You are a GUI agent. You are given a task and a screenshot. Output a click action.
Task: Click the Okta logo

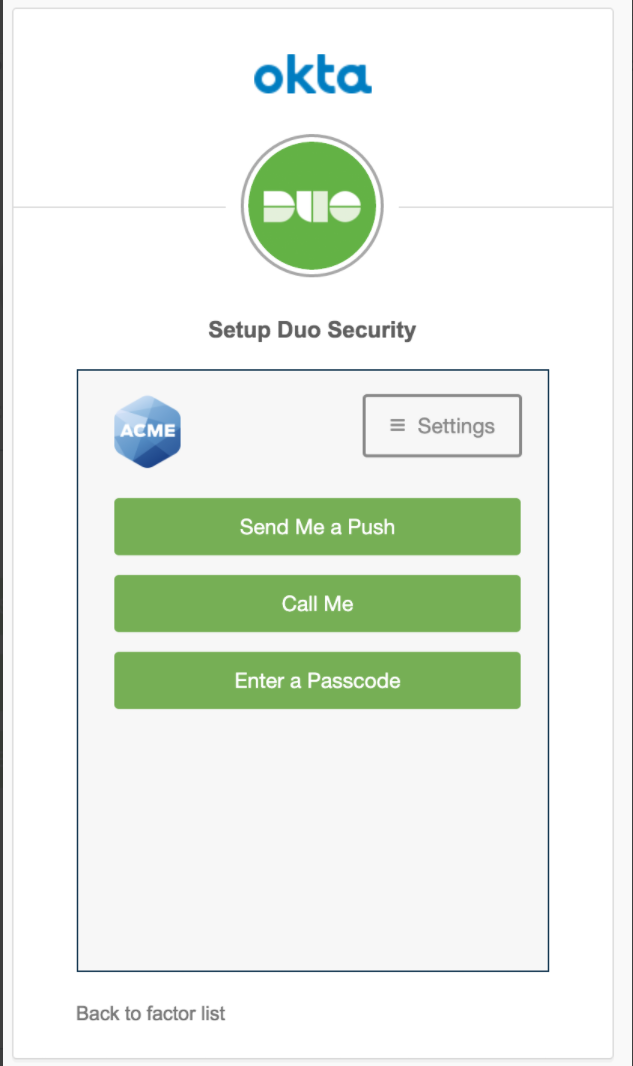313,74
